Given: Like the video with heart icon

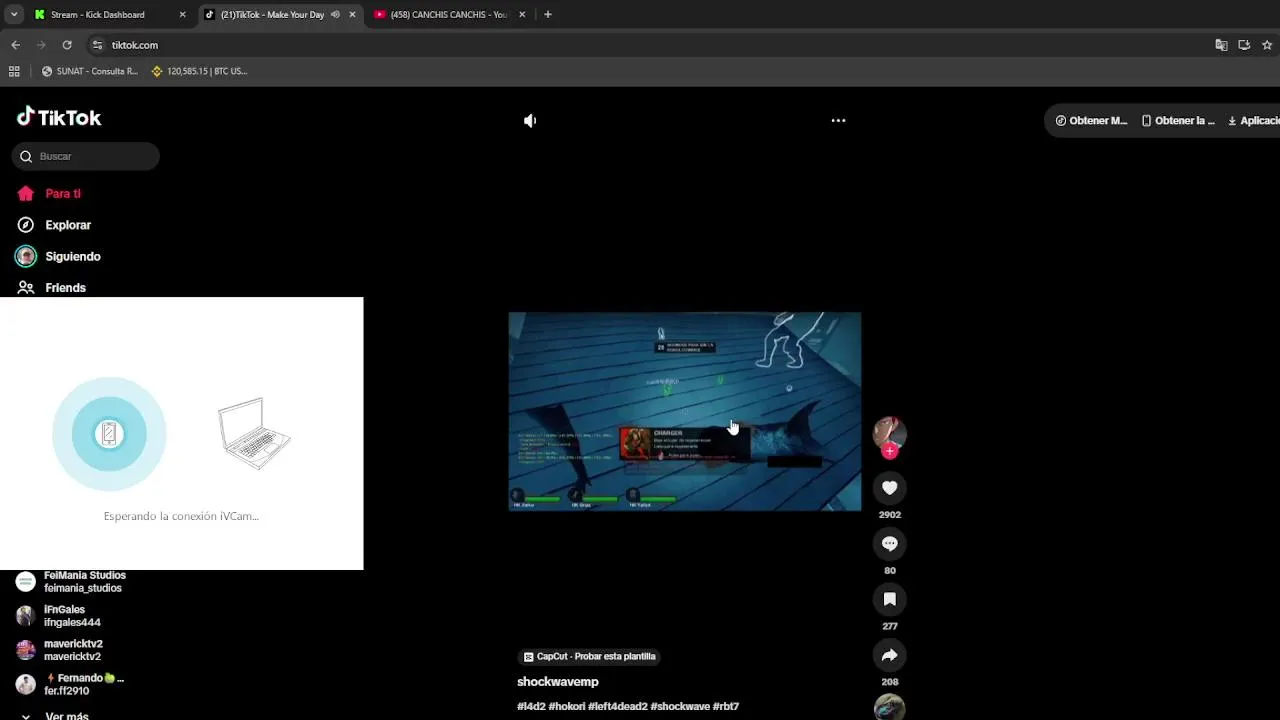Looking at the screenshot, I should pyautogui.click(x=890, y=487).
